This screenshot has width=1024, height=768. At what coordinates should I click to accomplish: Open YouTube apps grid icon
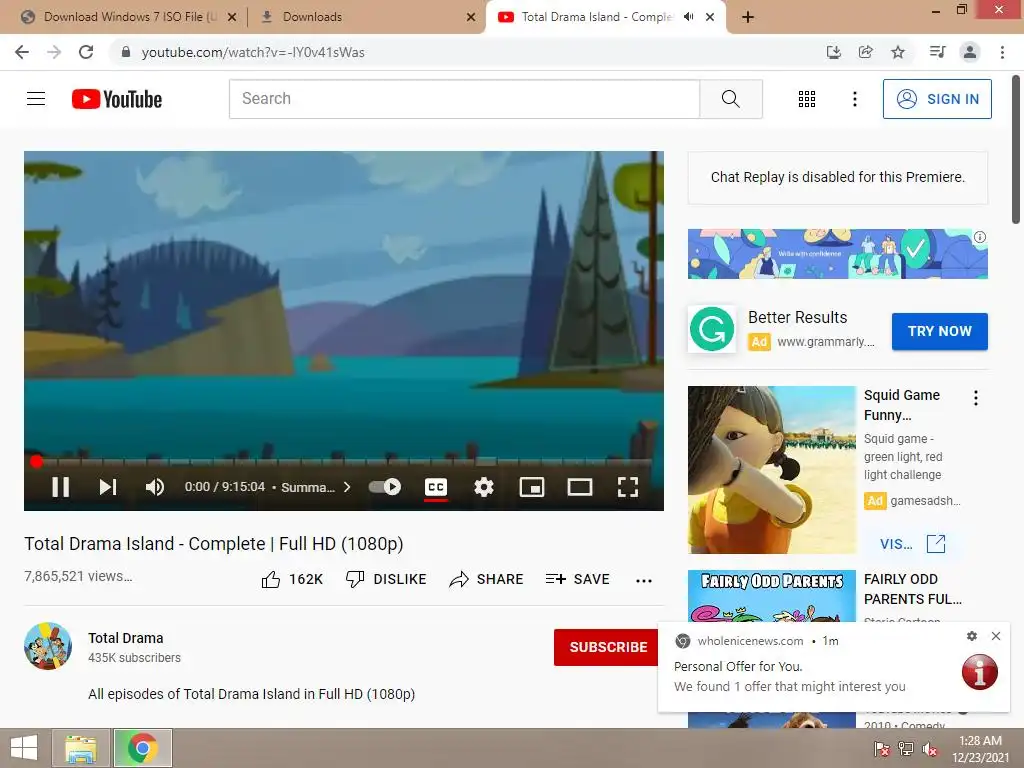(x=807, y=99)
